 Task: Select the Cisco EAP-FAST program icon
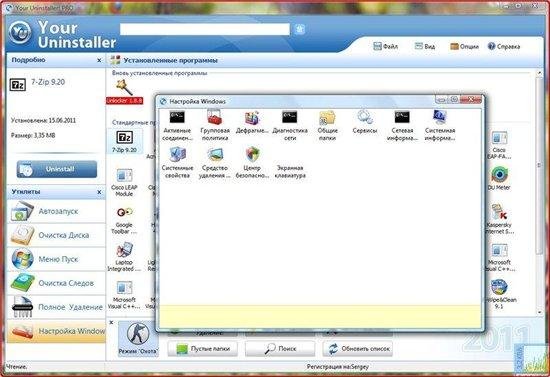(499, 145)
